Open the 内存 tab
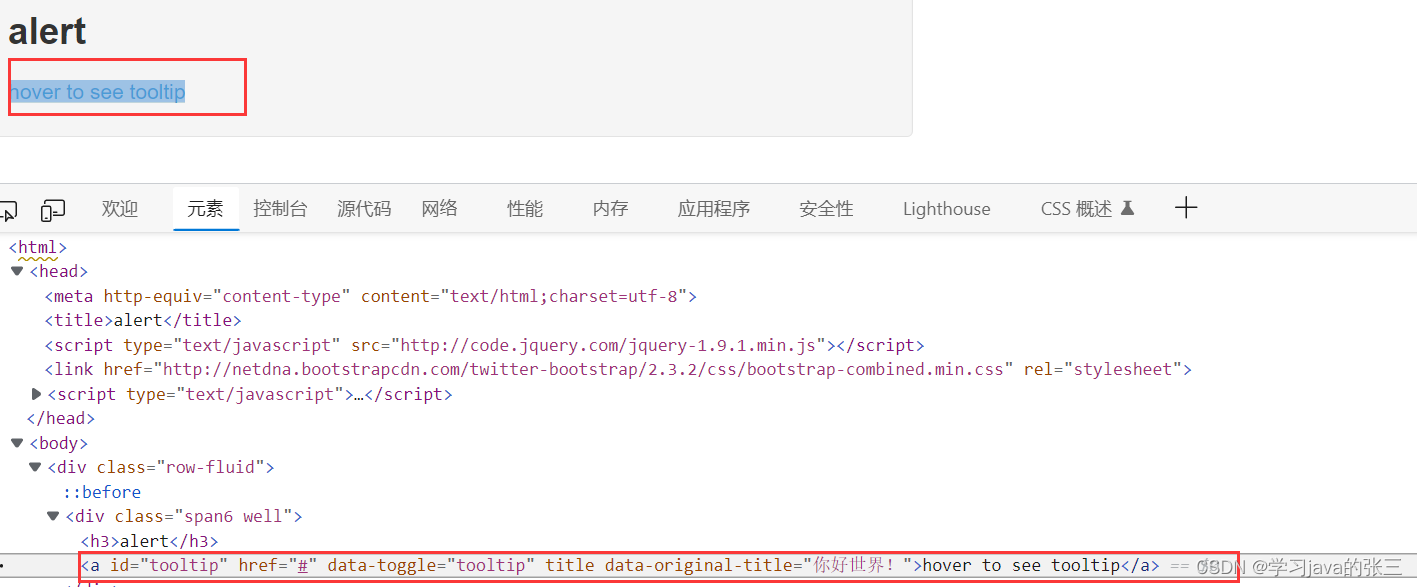 click(x=610, y=209)
